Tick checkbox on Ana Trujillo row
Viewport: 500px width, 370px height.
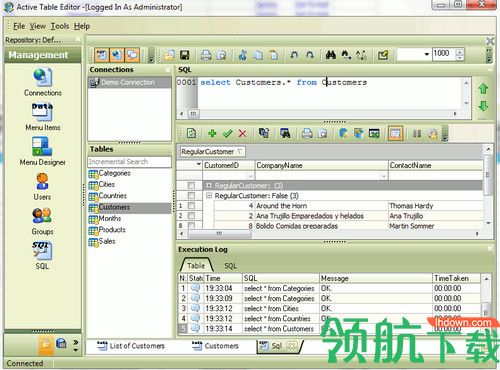click(191, 216)
